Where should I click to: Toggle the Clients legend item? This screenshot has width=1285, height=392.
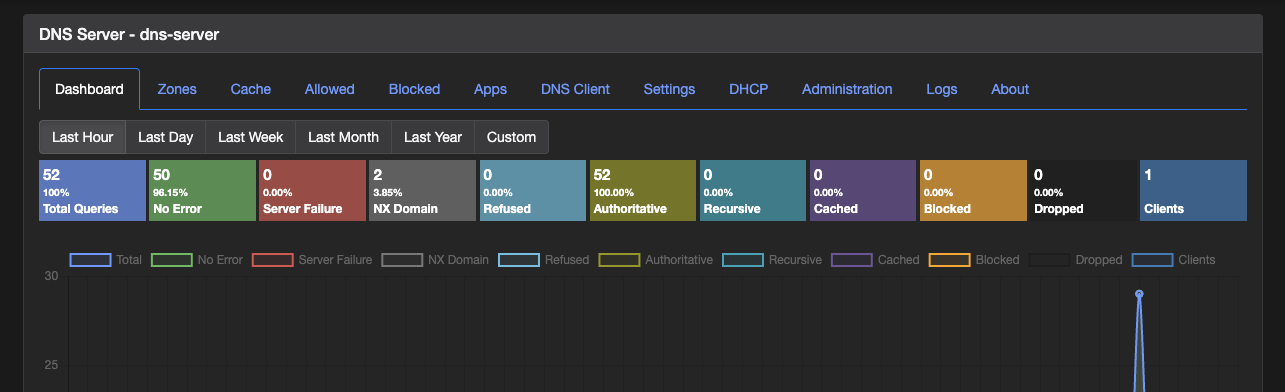(1152, 260)
